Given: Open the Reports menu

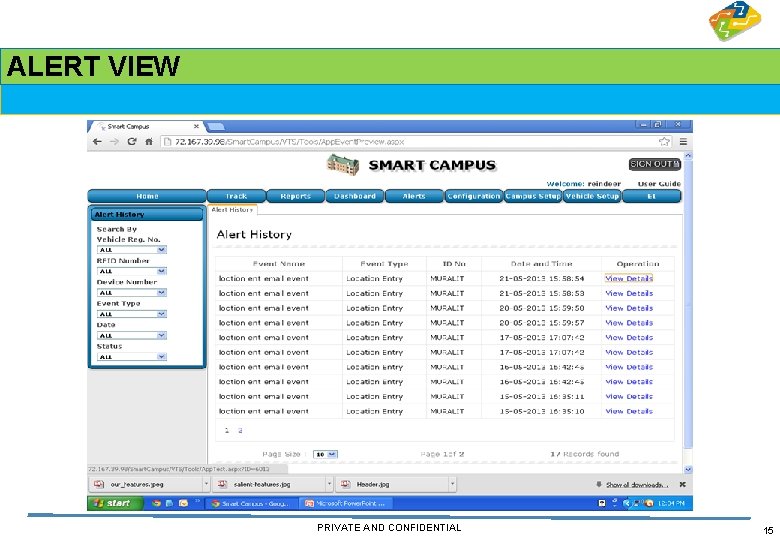Looking at the screenshot, I should [295, 196].
